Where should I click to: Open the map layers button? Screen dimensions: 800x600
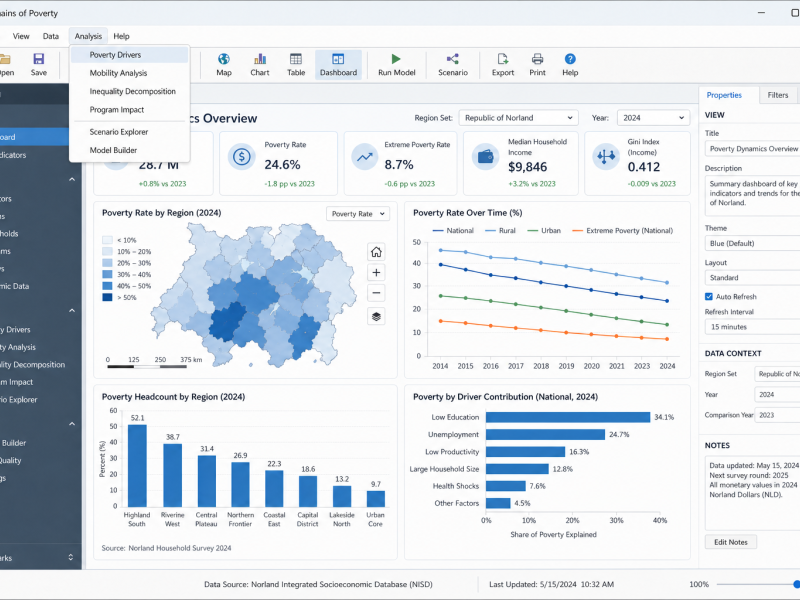[x=376, y=316]
